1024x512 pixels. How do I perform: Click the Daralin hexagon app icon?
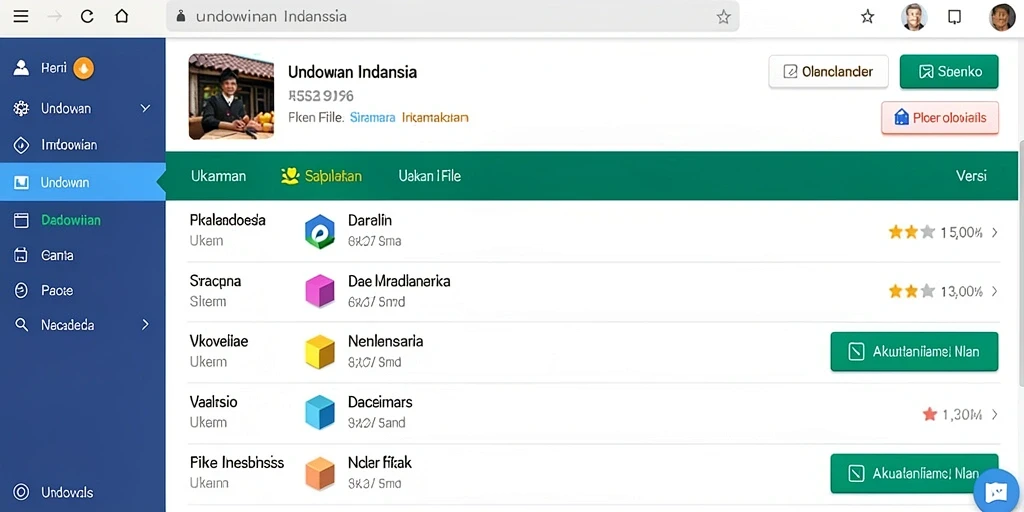click(x=320, y=232)
